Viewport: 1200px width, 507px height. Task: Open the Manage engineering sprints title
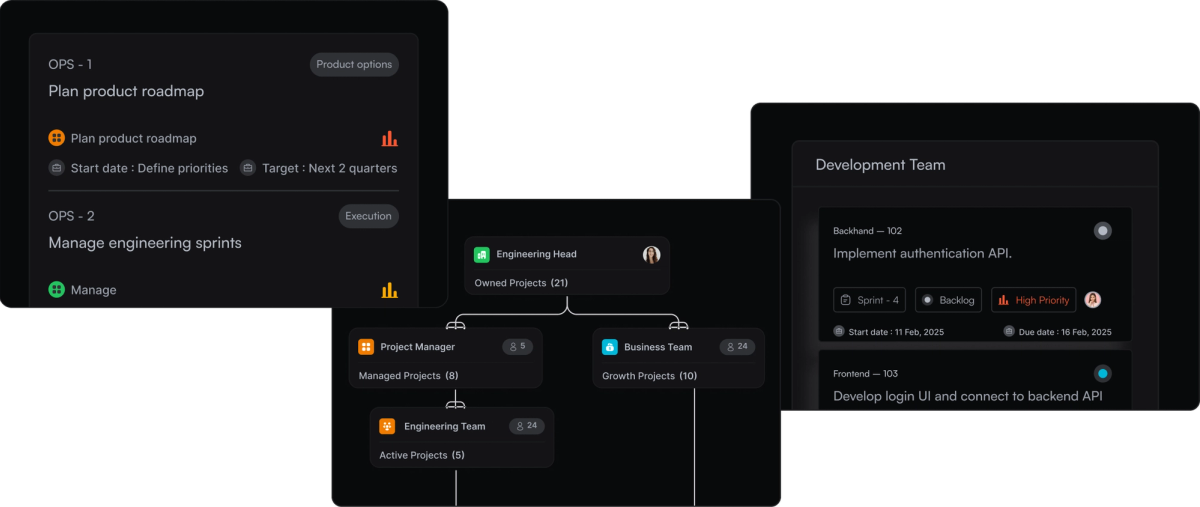[x=145, y=243]
